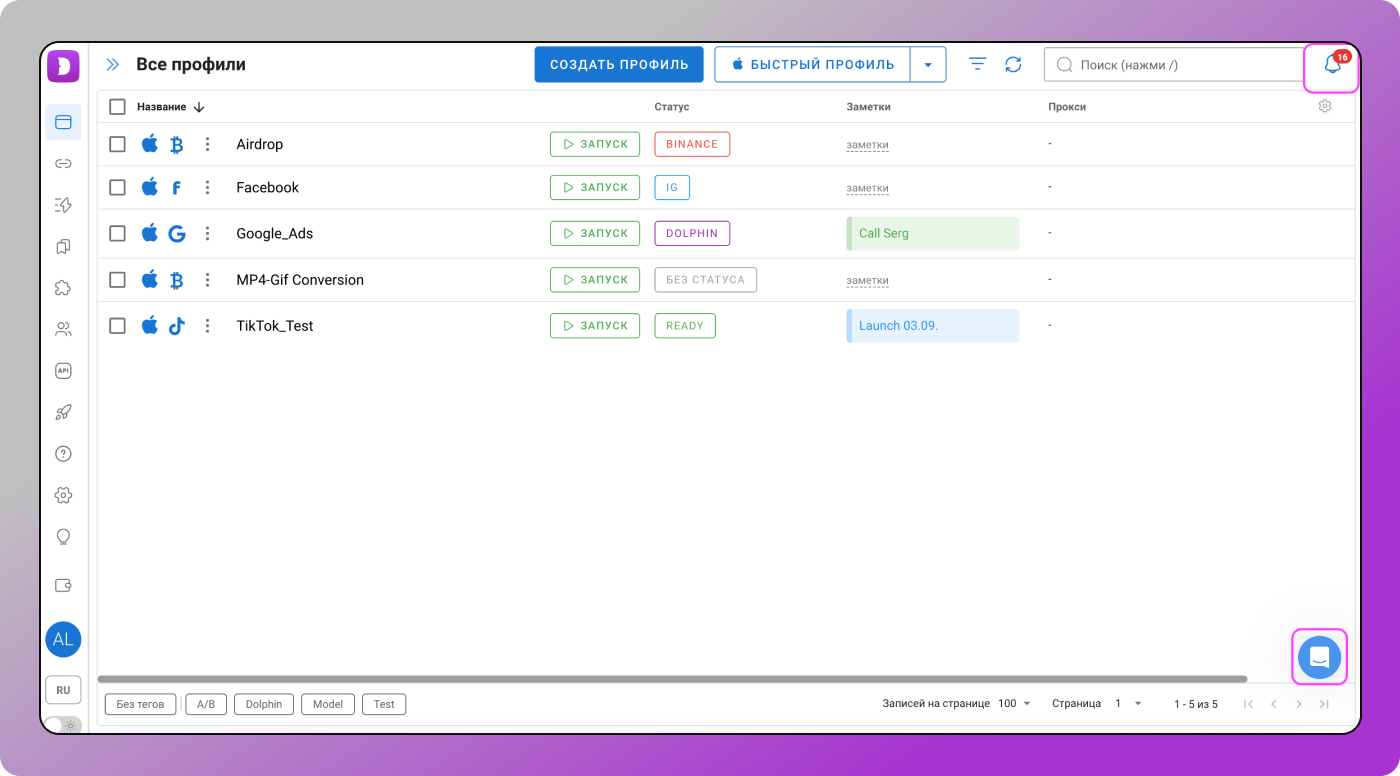This screenshot has width=1400, height=776.
Task: Open the wallet icon in sidebar
Action: 63,586
